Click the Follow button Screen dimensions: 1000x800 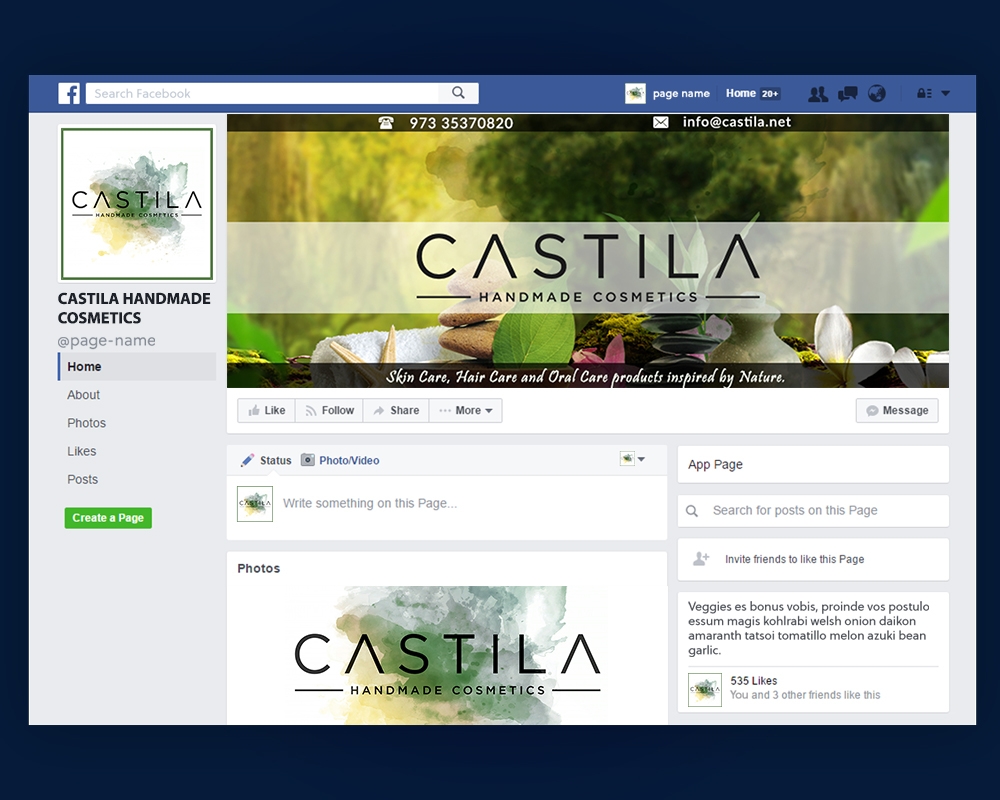[329, 411]
